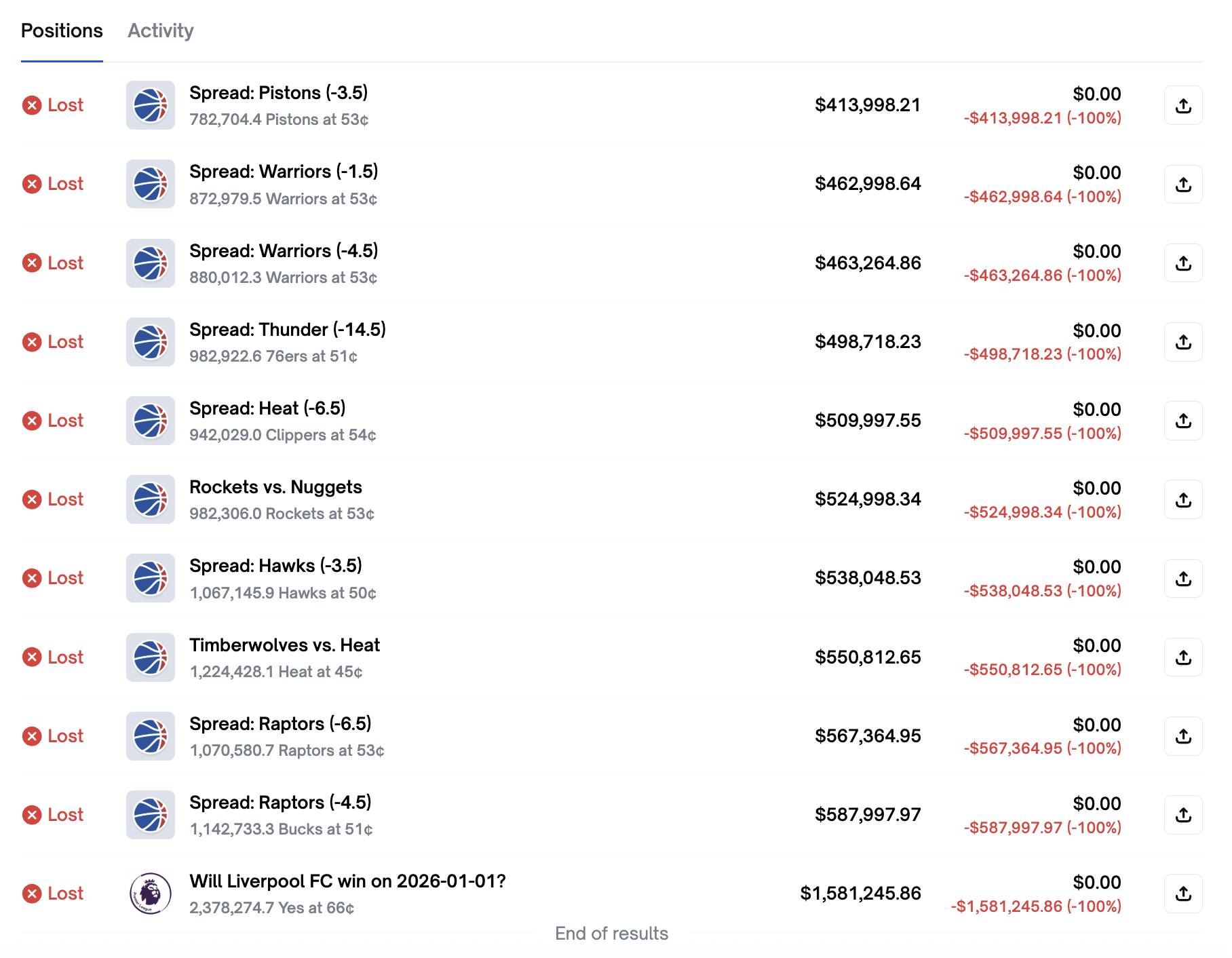The image size is (1232, 958).
Task: Open Spread: Thunder (-14.5) market title
Action: coord(288,330)
